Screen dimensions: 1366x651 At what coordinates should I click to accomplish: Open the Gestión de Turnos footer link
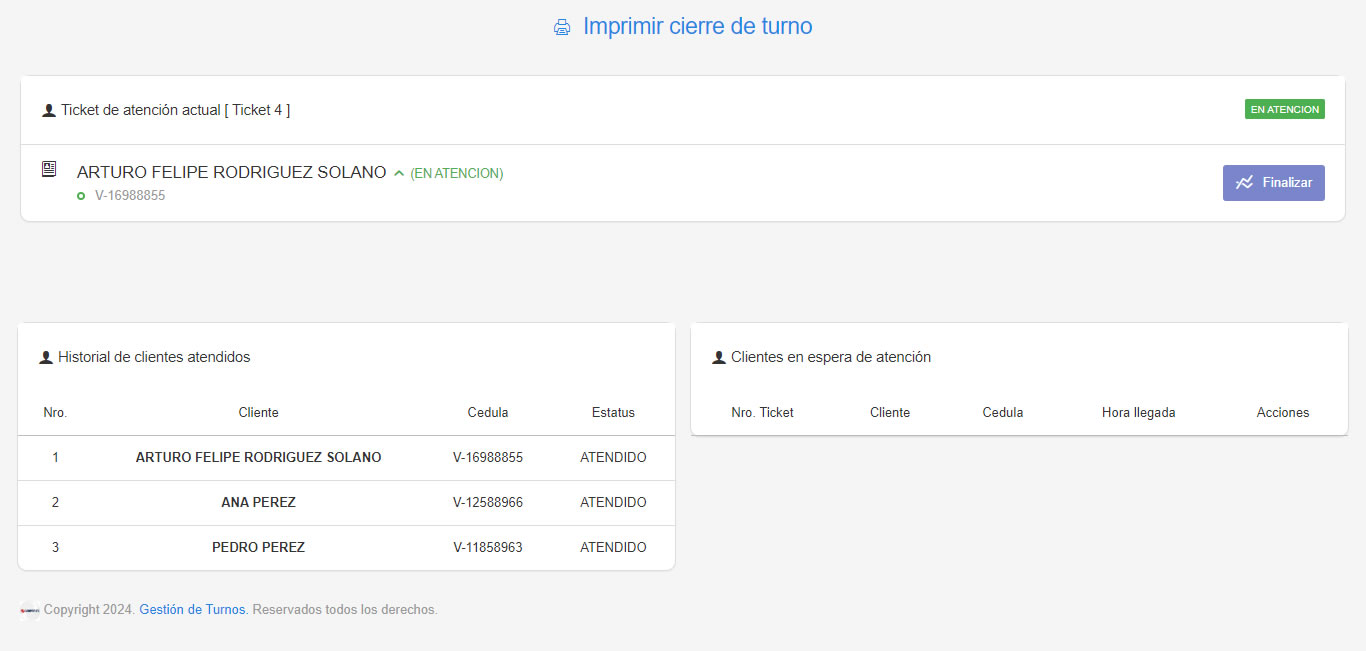192,609
